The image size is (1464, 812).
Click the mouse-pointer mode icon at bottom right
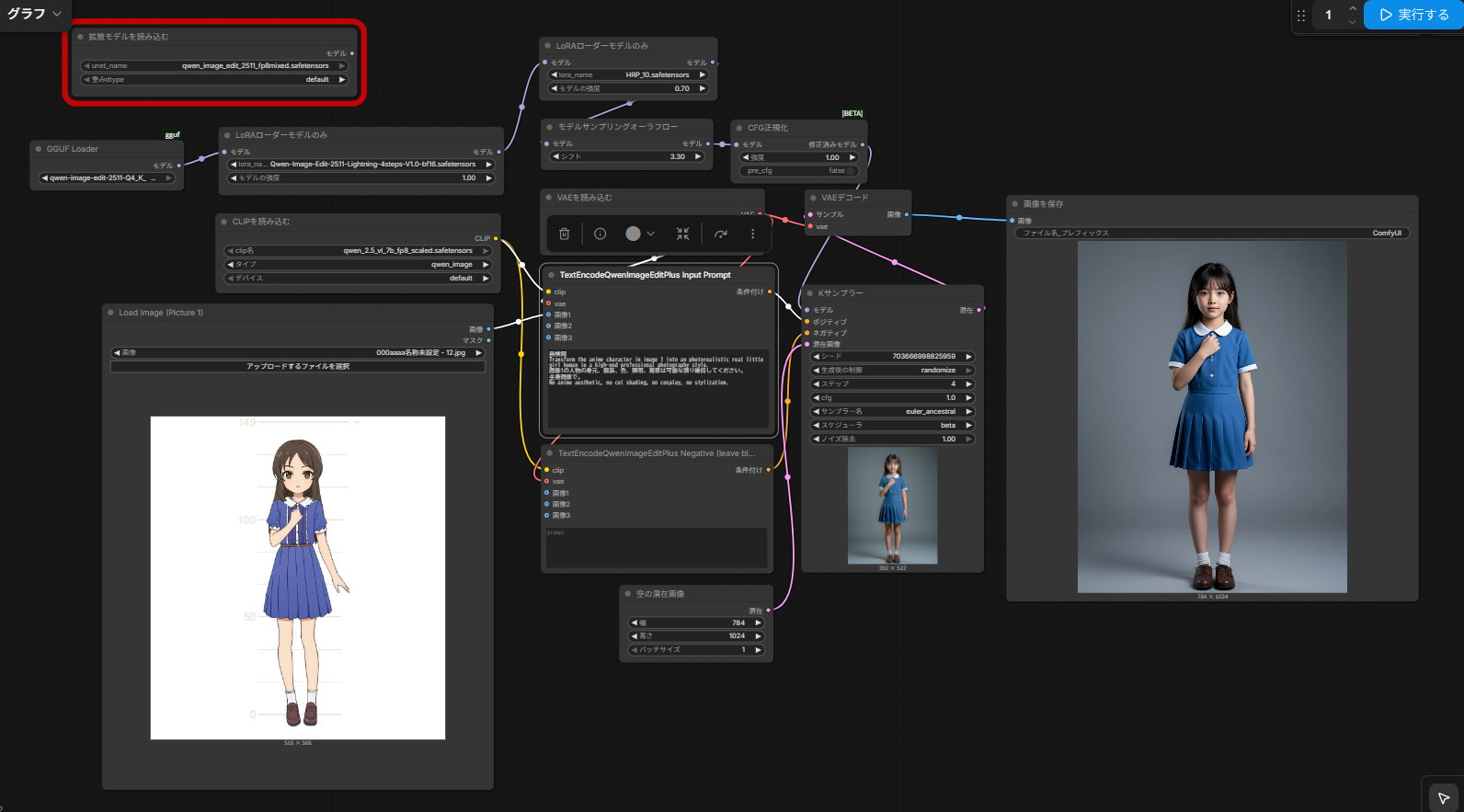1444,797
